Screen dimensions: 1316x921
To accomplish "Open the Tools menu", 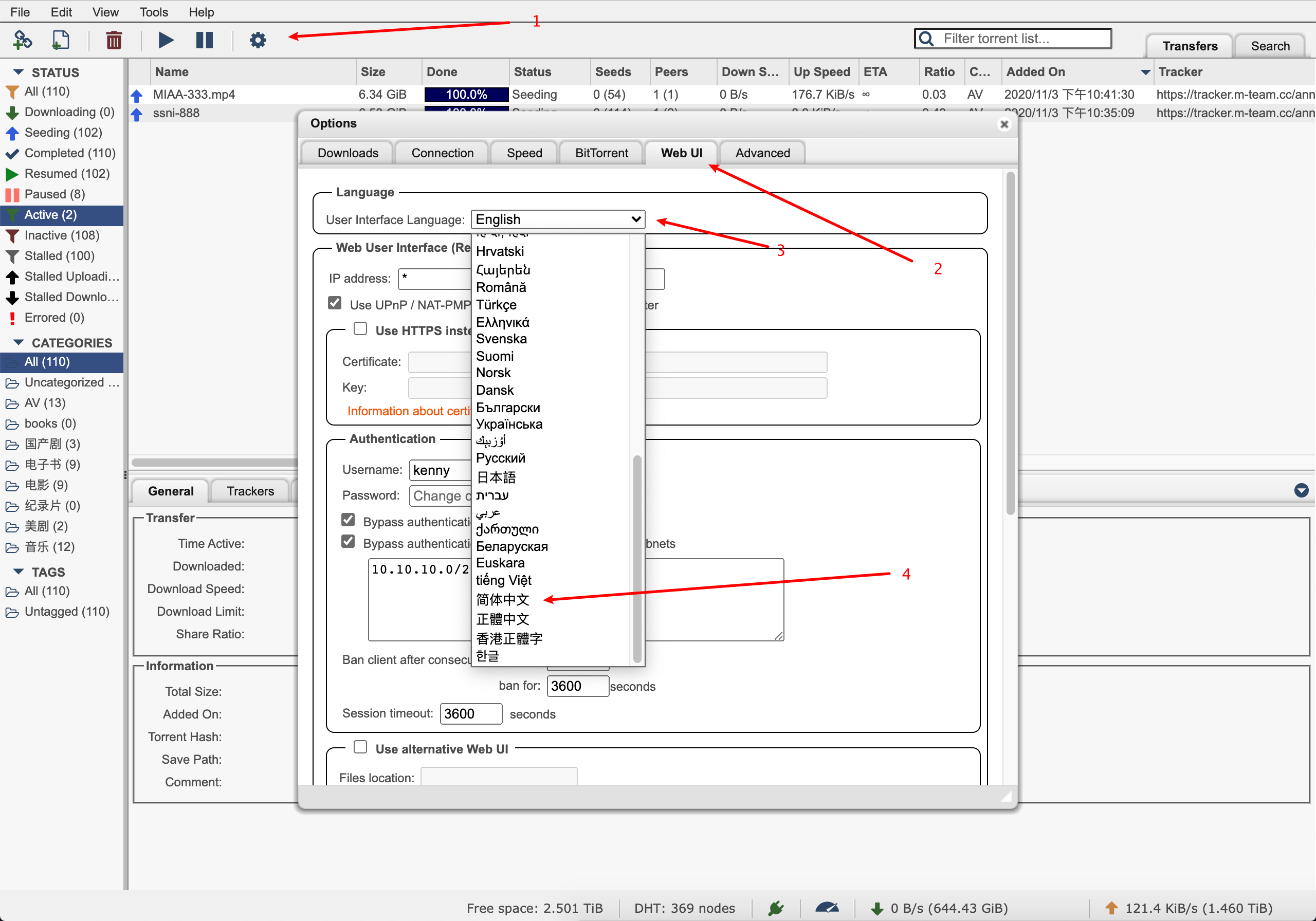I will coord(154,12).
